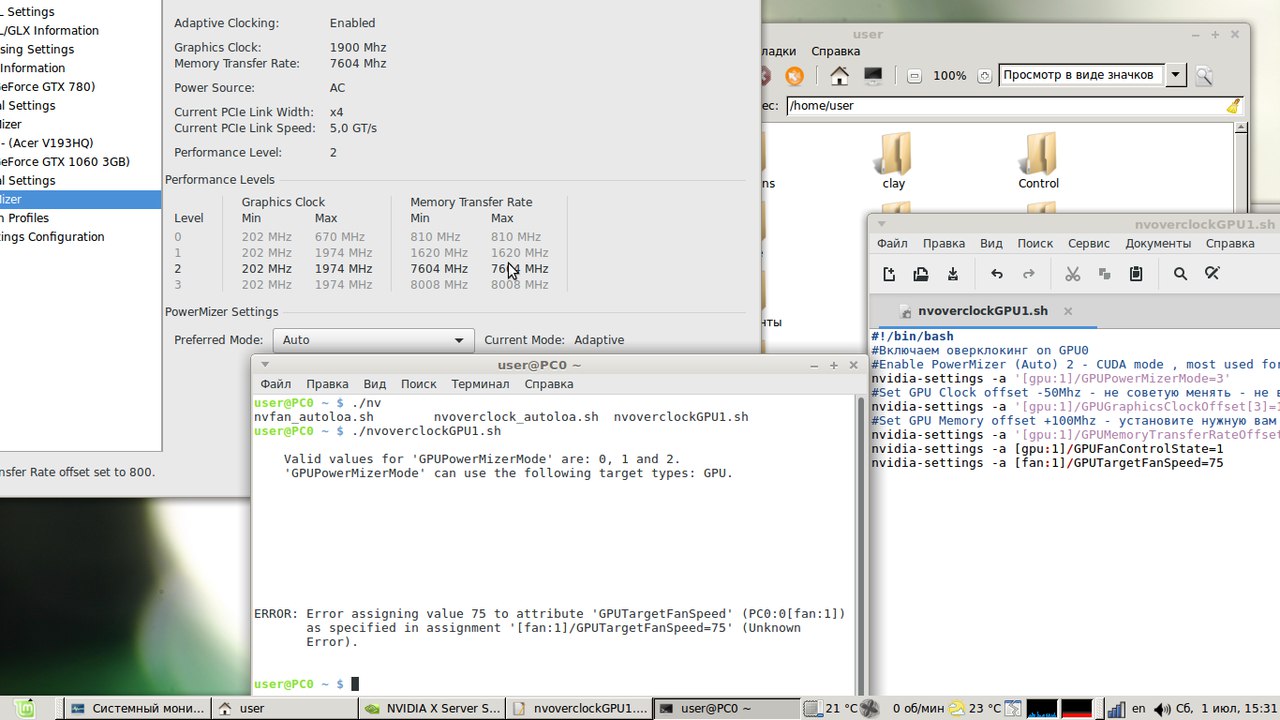The image size is (1280, 720).
Task: Go to home folder in file manager
Action: pyautogui.click(x=840, y=76)
